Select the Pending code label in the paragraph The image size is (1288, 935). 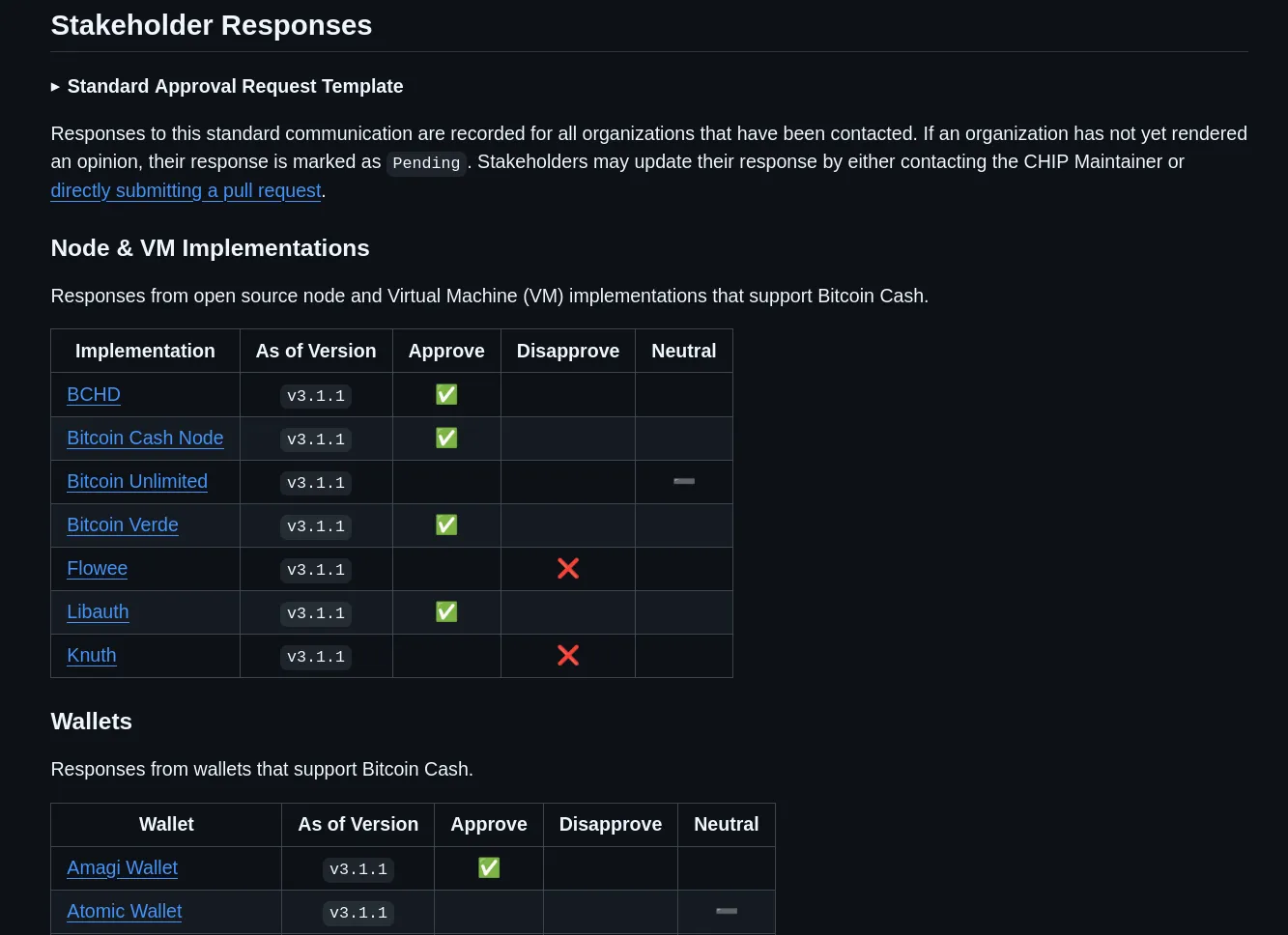point(426,162)
